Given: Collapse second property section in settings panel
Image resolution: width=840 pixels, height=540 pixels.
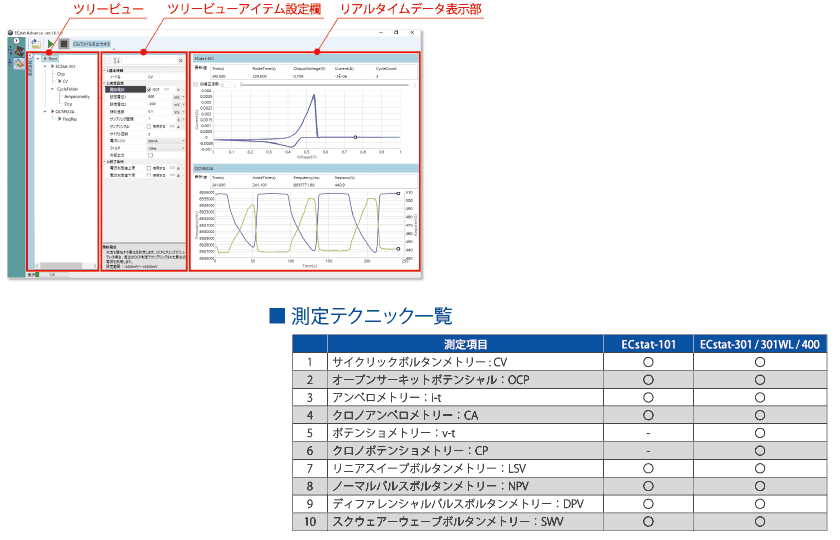Looking at the screenshot, I should pyautogui.click(x=104, y=83).
